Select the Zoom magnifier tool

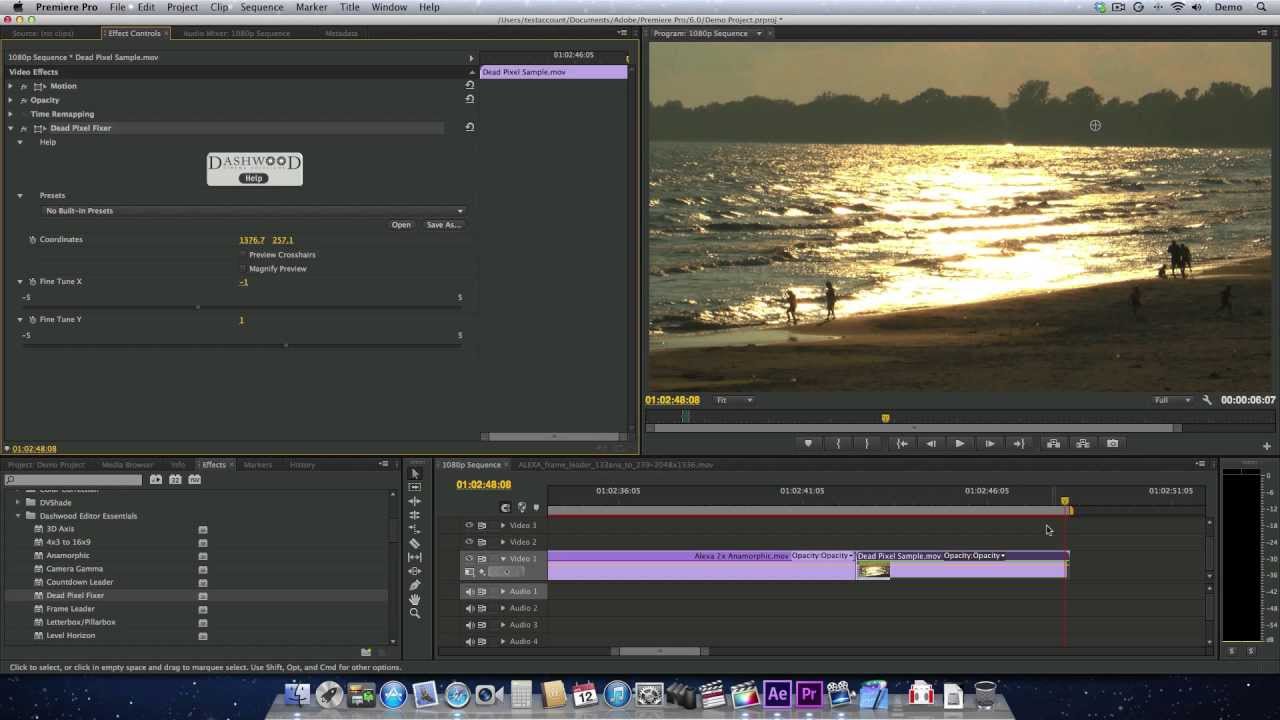point(415,613)
